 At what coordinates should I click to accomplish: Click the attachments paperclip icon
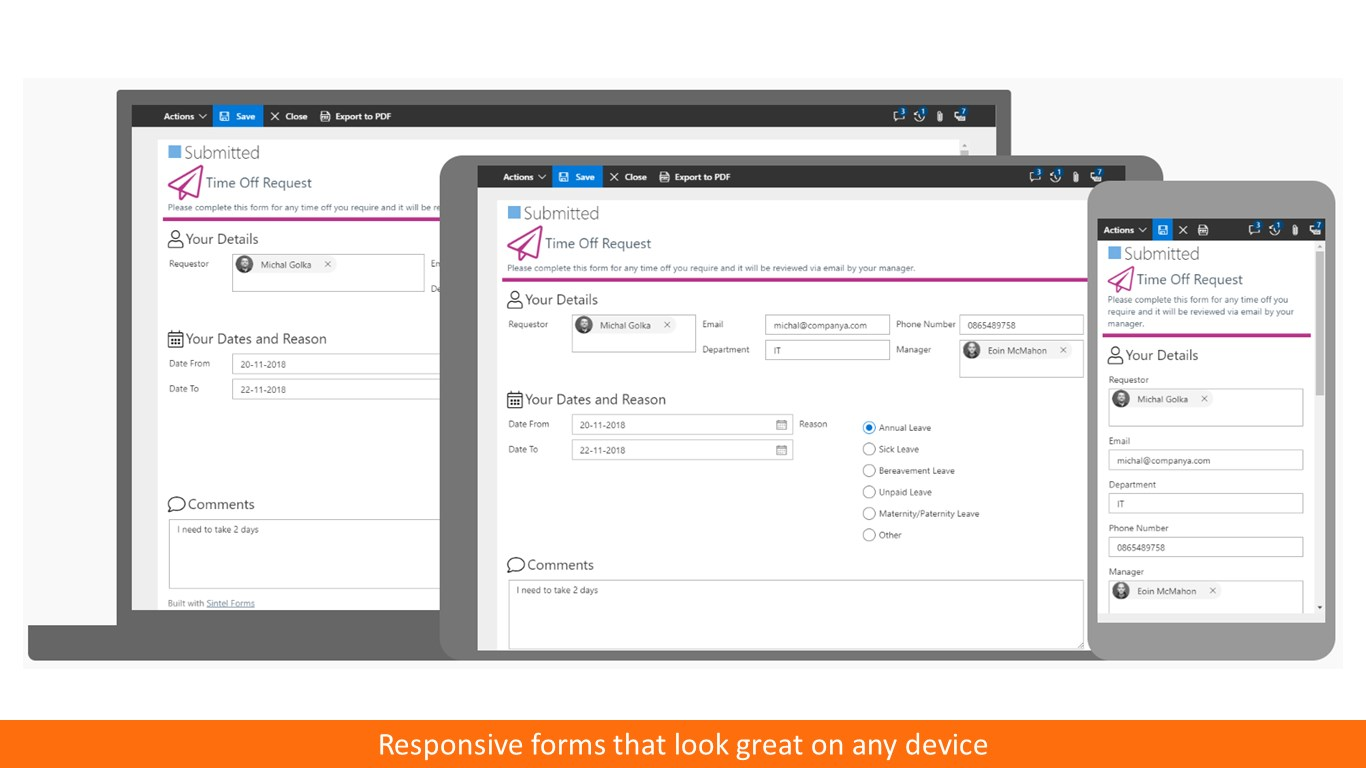click(1075, 176)
